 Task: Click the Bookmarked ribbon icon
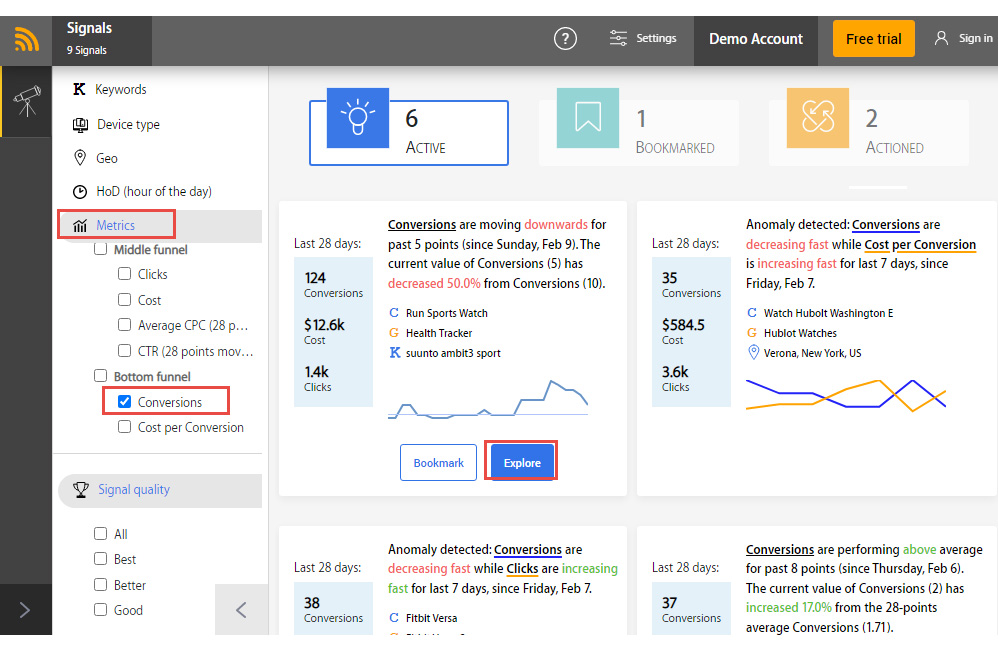click(587, 118)
